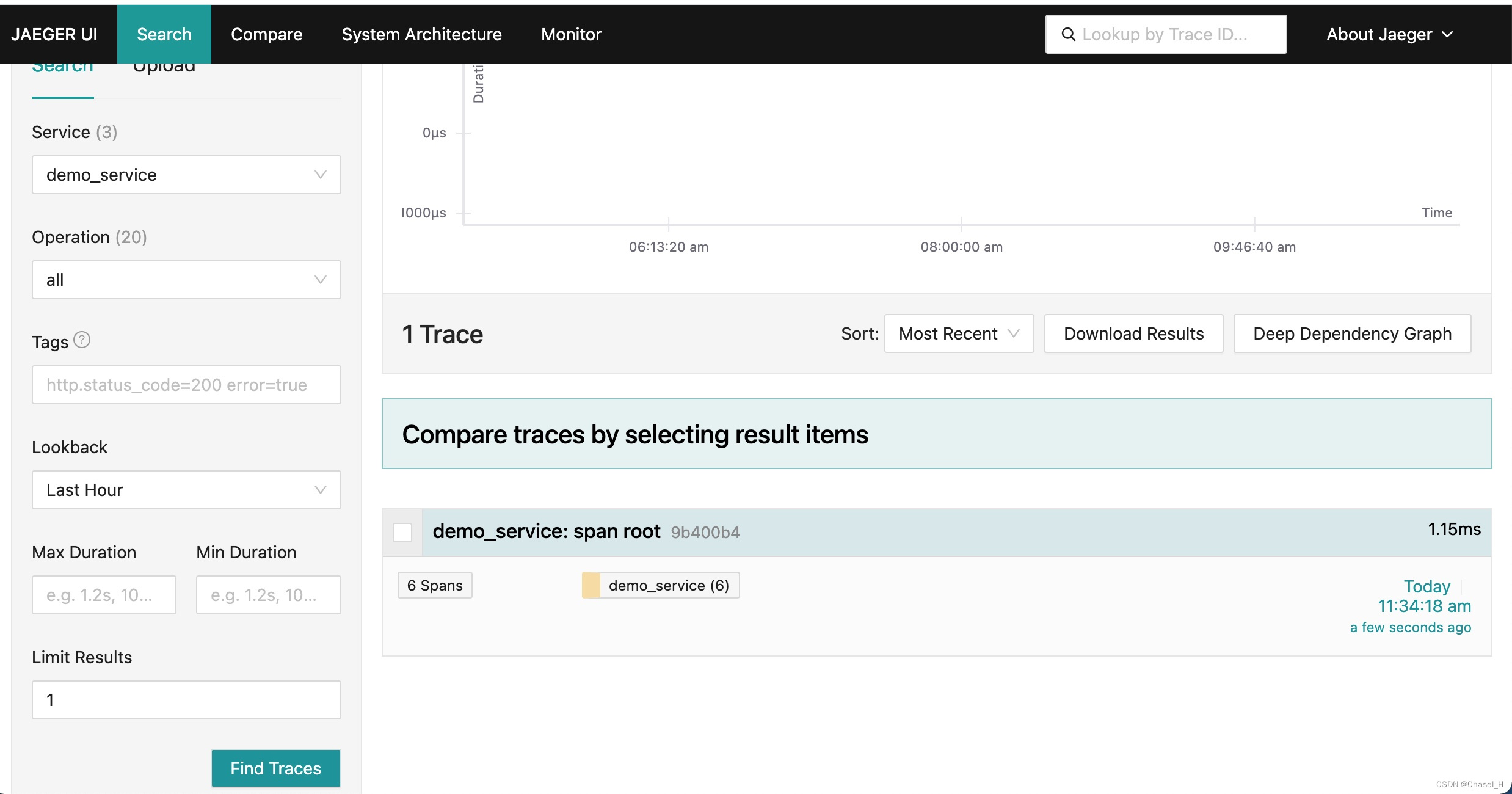Click the Upload tab icon

[x=164, y=65]
